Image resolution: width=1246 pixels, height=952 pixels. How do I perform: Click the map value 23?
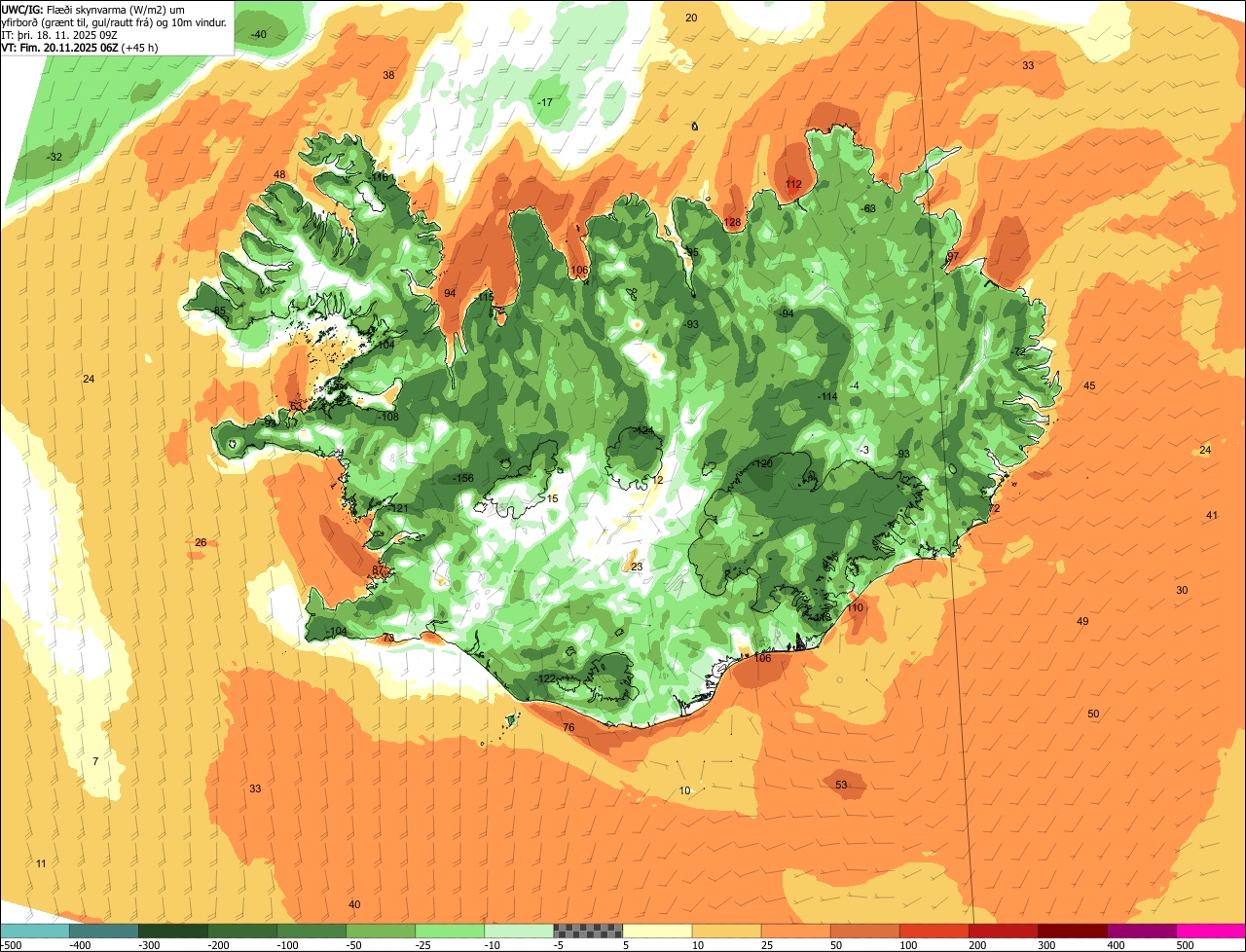637,567
